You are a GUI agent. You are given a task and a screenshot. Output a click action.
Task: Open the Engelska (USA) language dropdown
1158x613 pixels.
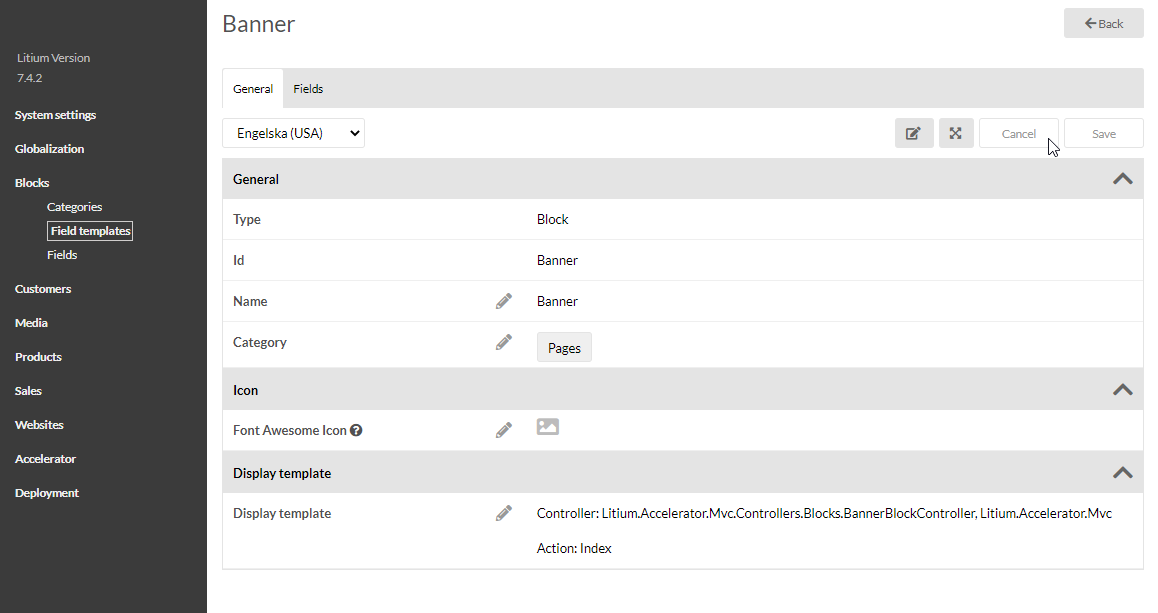(293, 133)
